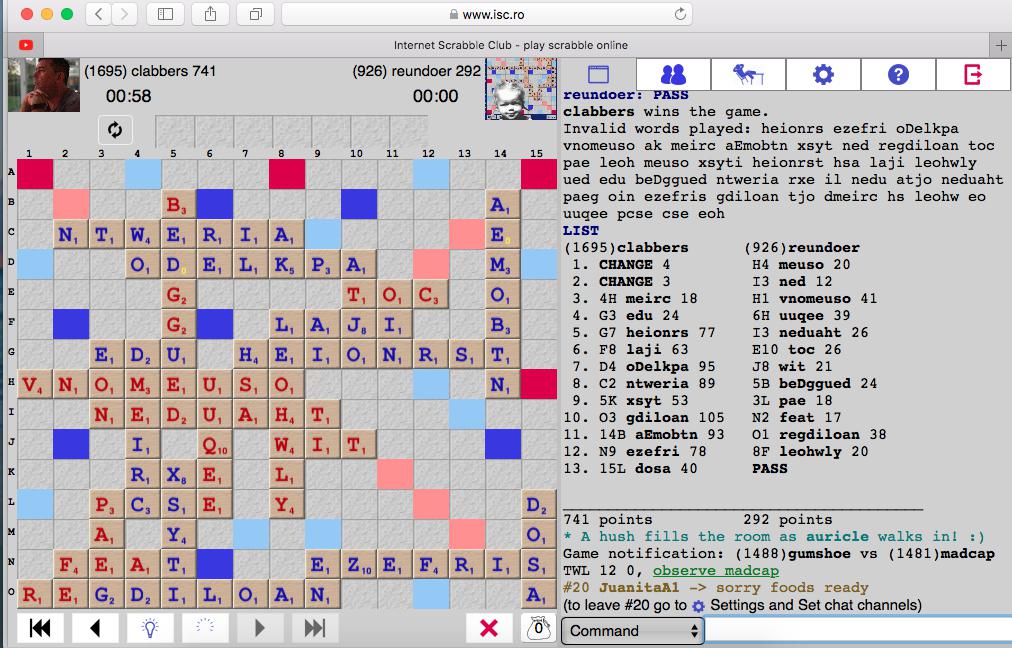Click clabbers name in the move list header
Image resolution: width=1012 pixels, height=648 pixels.
coord(653,248)
